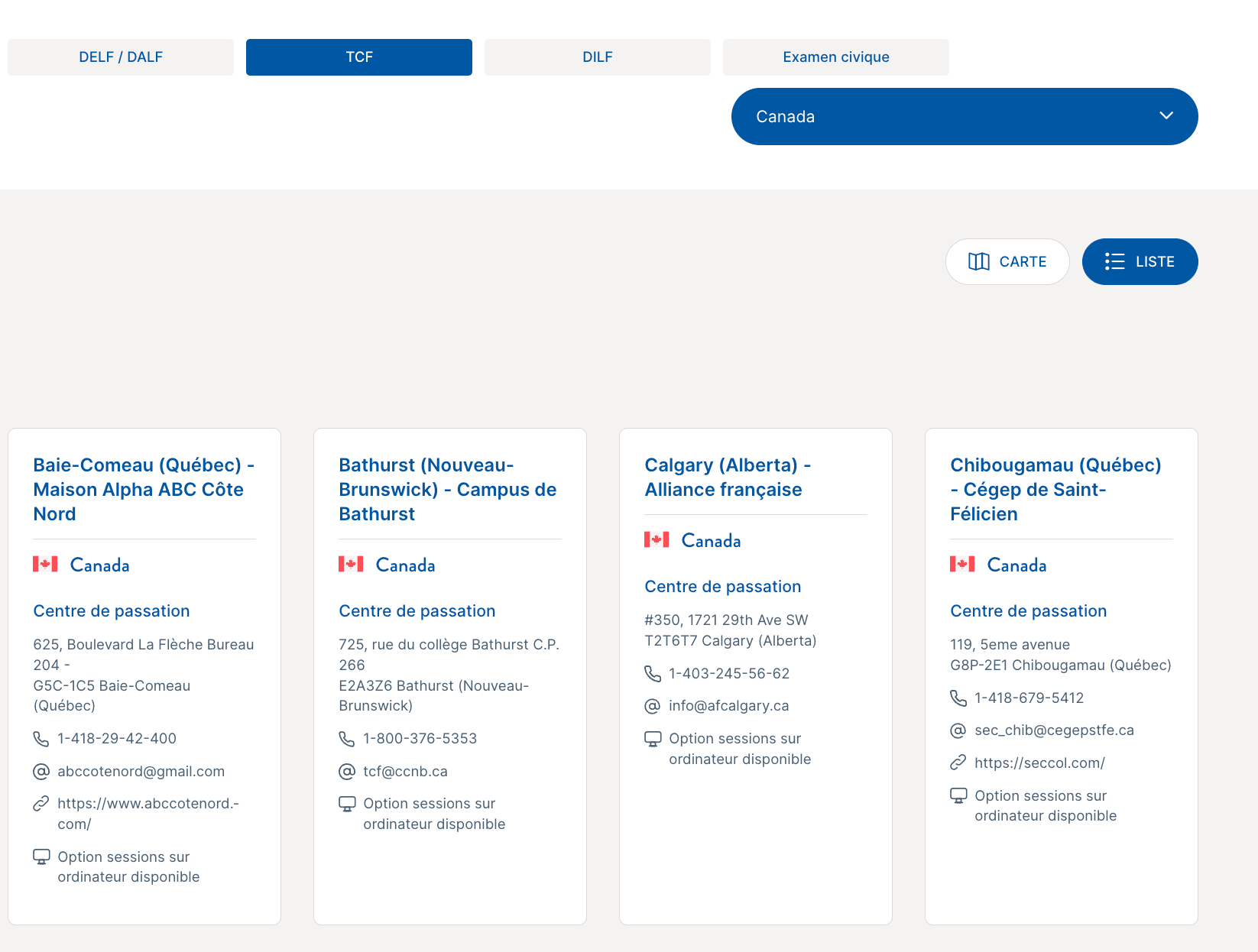Click Canada flag in Chibougamau card
This screenshot has width=1258, height=952.
[x=962, y=565]
